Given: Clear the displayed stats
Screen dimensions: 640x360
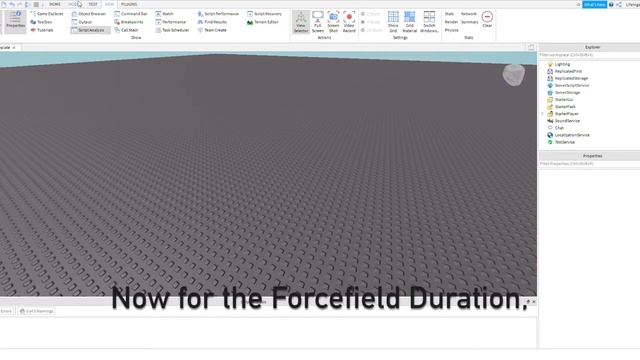Looking at the screenshot, I should tap(487, 20).
